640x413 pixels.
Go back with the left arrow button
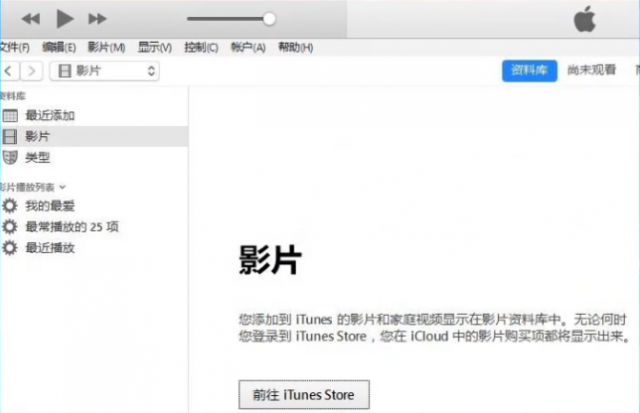[x=9, y=71]
